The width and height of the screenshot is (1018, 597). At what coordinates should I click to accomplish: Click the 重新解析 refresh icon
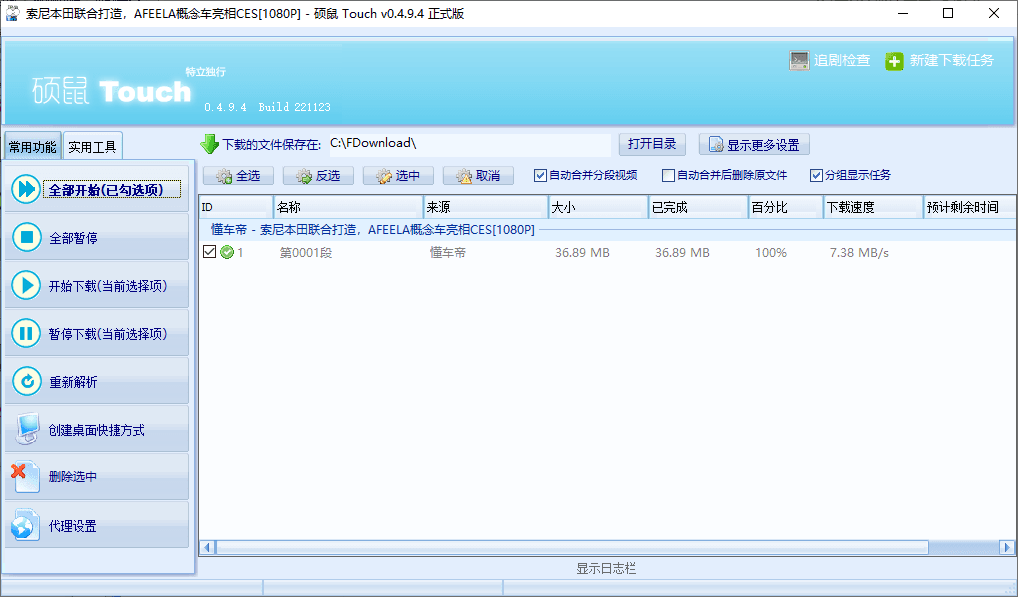[x=26, y=382]
